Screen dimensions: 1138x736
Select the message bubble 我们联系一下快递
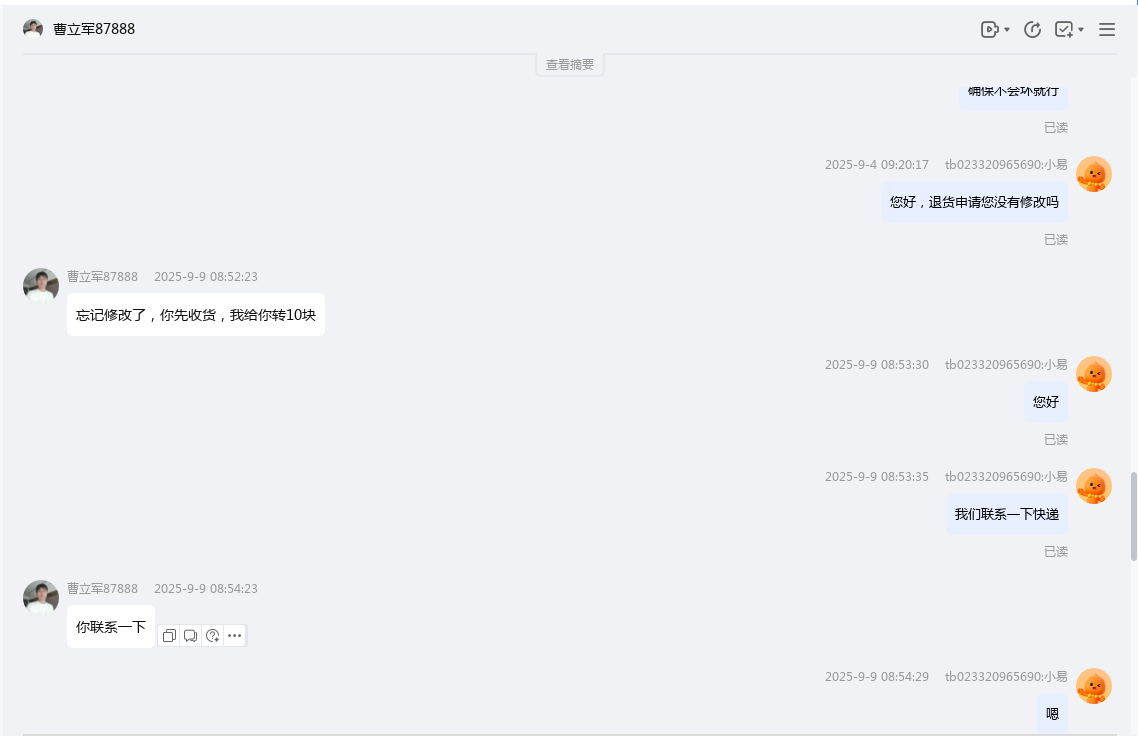pyautogui.click(x=1006, y=514)
